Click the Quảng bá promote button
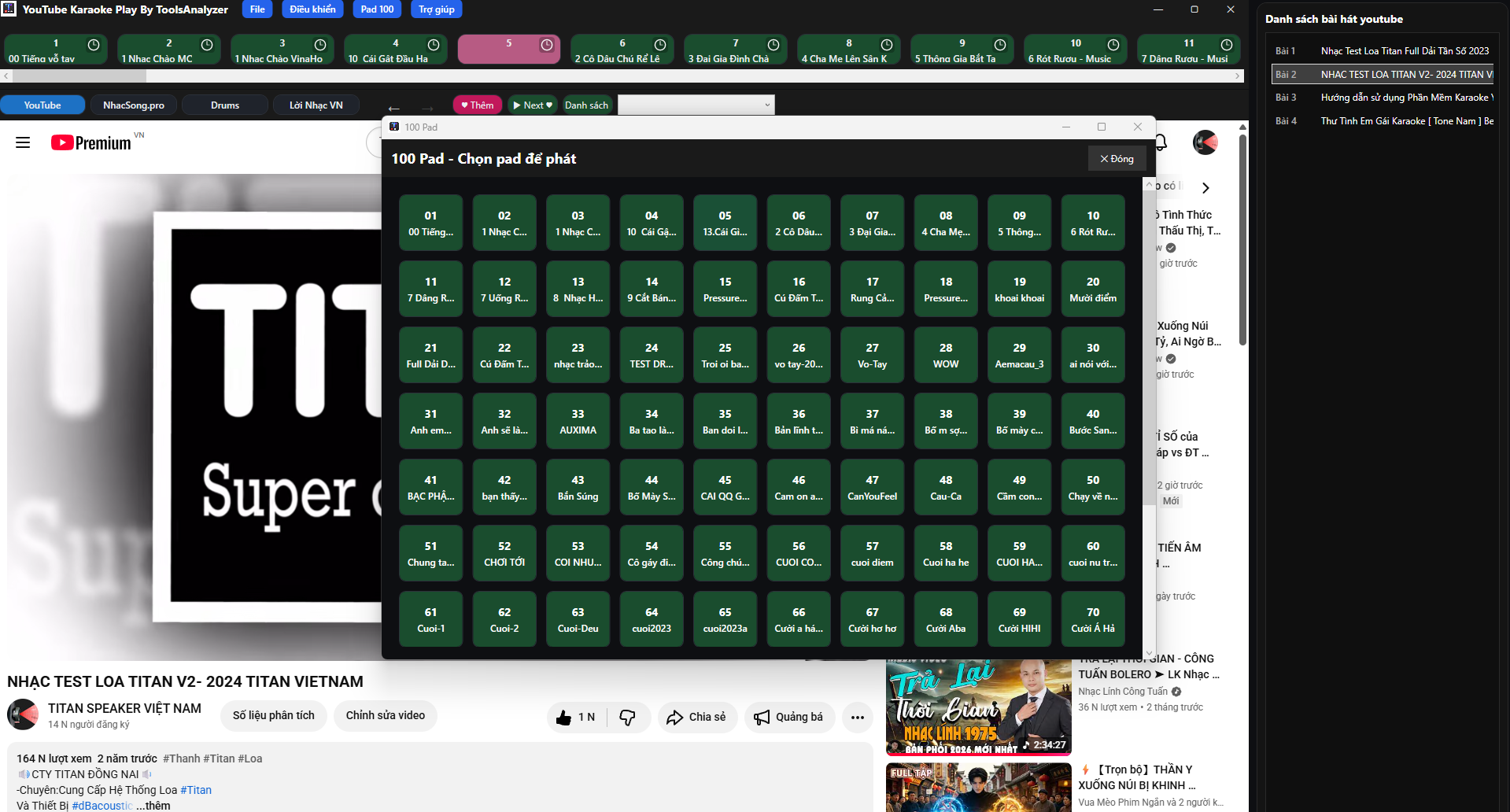This screenshot has height=812, width=1510. [x=789, y=717]
